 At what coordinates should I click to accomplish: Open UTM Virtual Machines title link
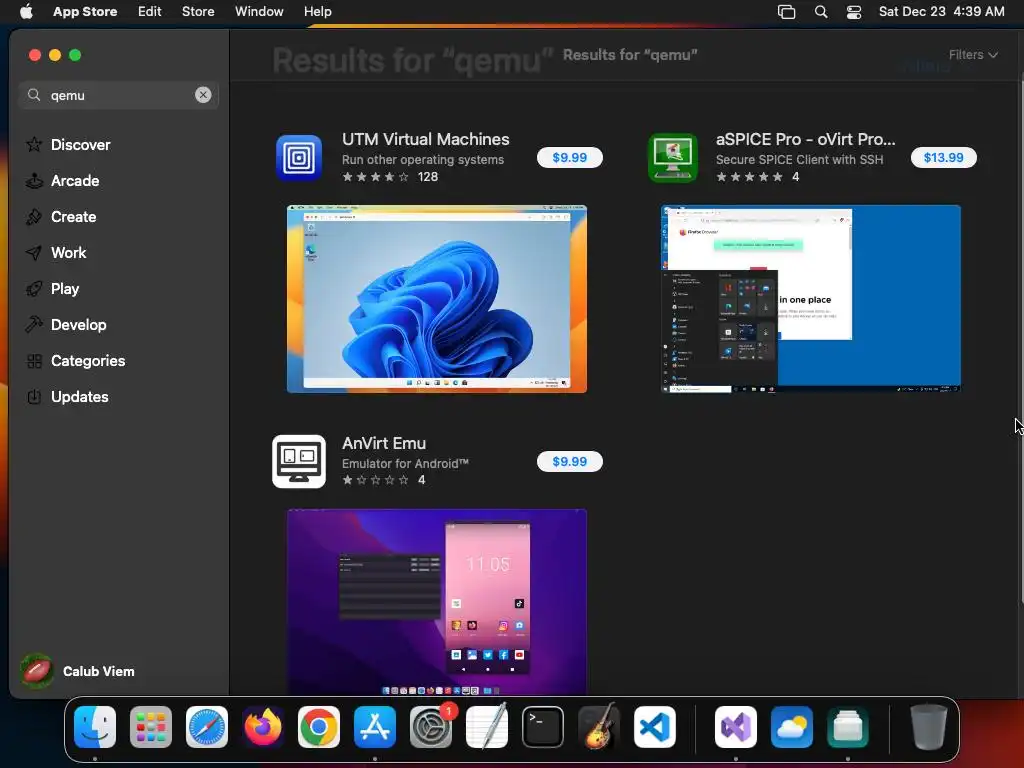(426, 139)
